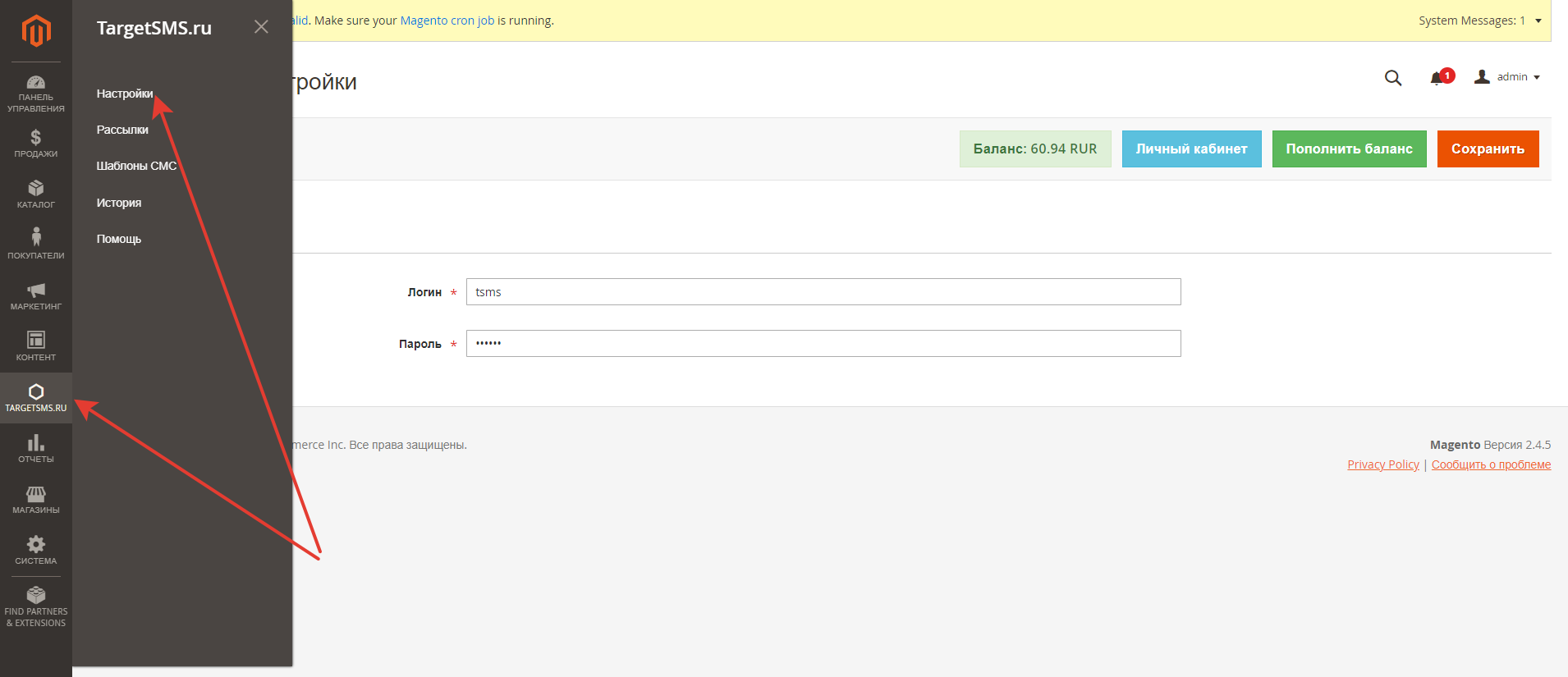Open the Покупатели customers menu icon
The image size is (1568, 677).
pyautogui.click(x=36, y=245)
